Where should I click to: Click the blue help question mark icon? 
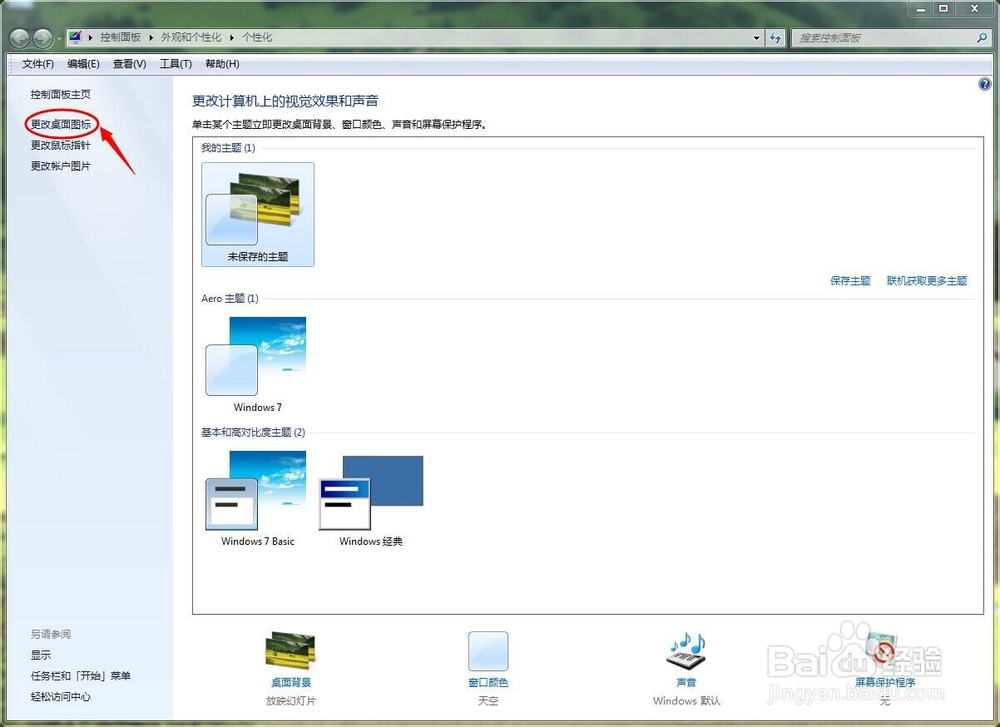click(x=985, y=84)
